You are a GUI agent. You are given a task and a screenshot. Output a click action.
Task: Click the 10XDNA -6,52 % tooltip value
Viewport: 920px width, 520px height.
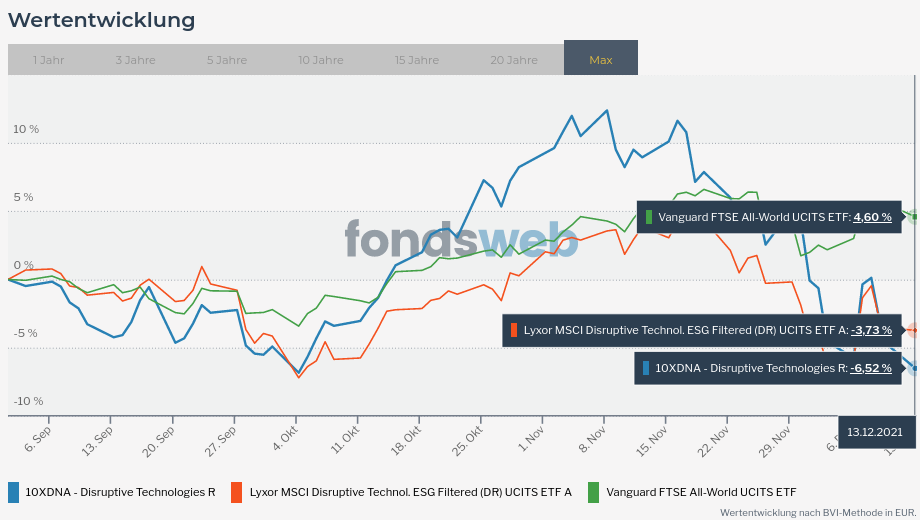click(870, 368)
